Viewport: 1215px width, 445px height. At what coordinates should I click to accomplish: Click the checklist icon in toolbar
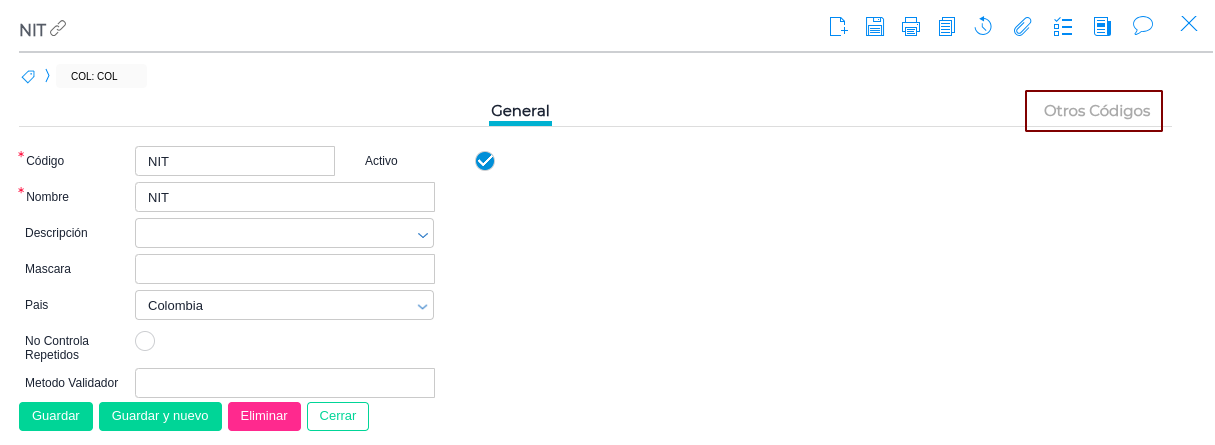tap(1063, 26)
